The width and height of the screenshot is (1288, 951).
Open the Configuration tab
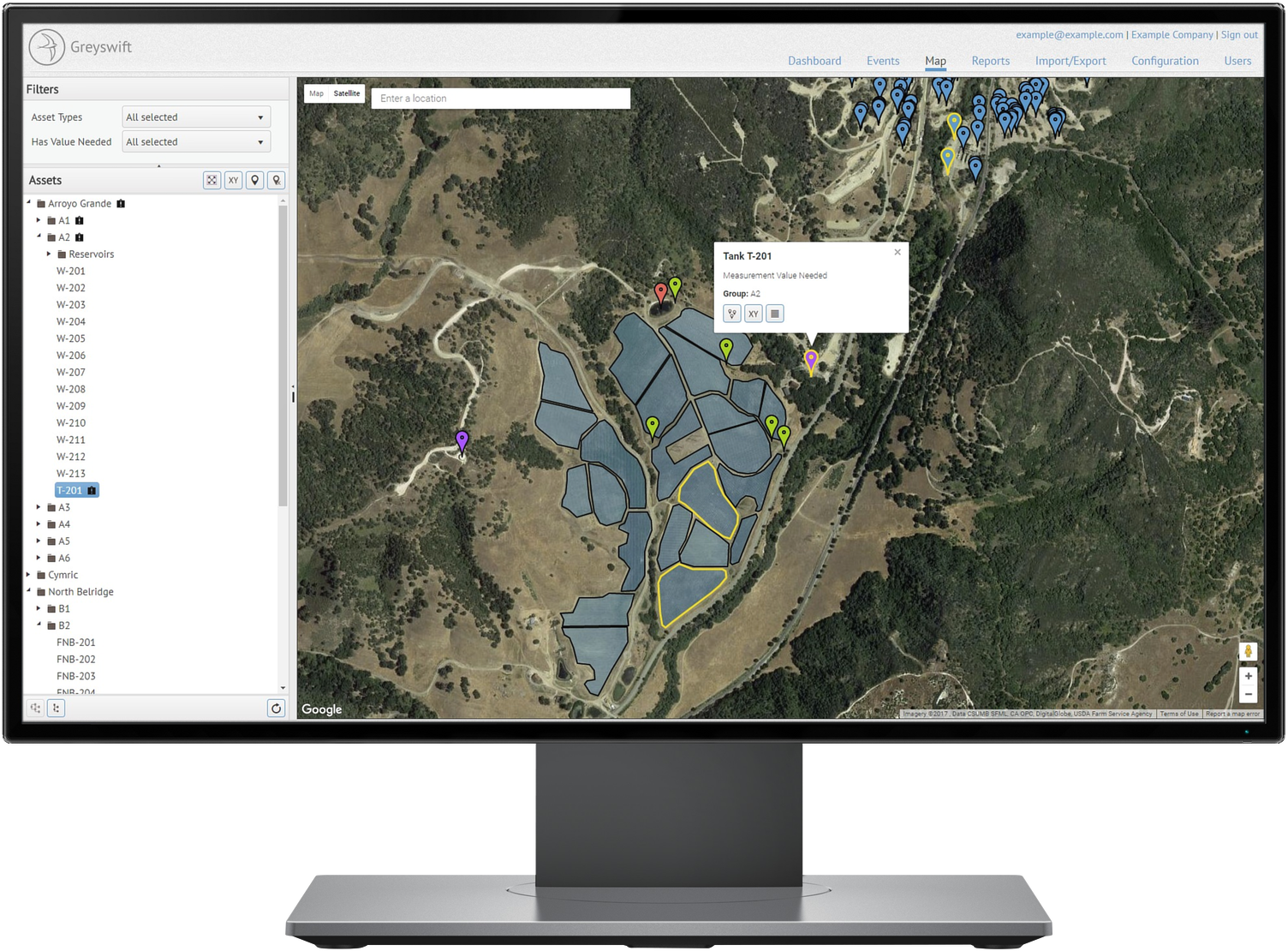tap(1165, 61)
